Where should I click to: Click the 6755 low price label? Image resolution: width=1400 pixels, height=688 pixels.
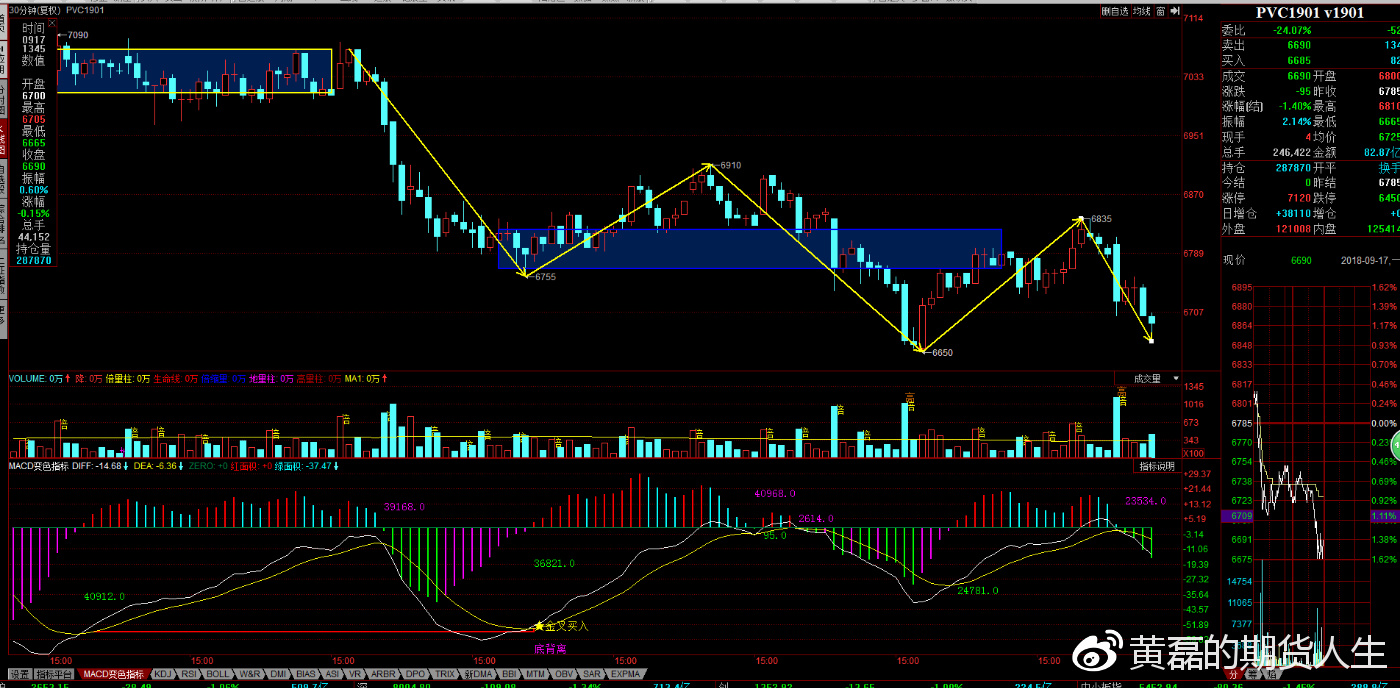click(545, 277)
